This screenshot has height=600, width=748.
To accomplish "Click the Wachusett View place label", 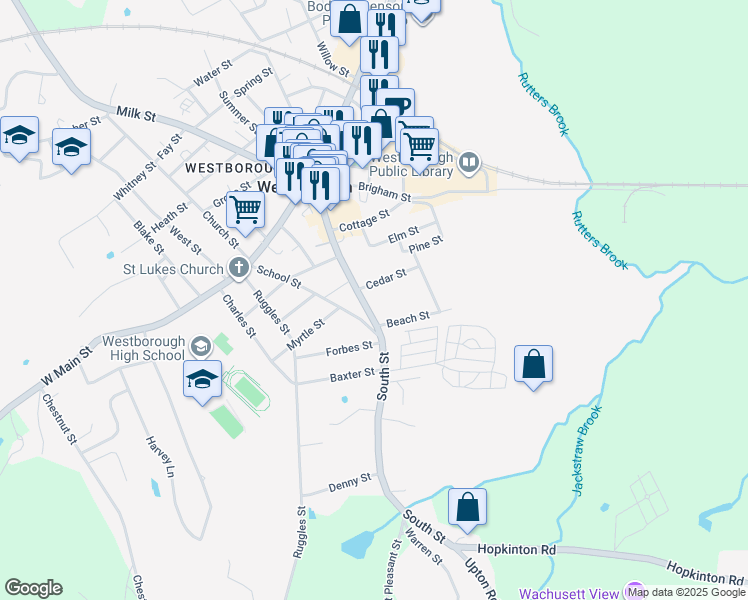I will pyautogui.click(x=569, y=594).
